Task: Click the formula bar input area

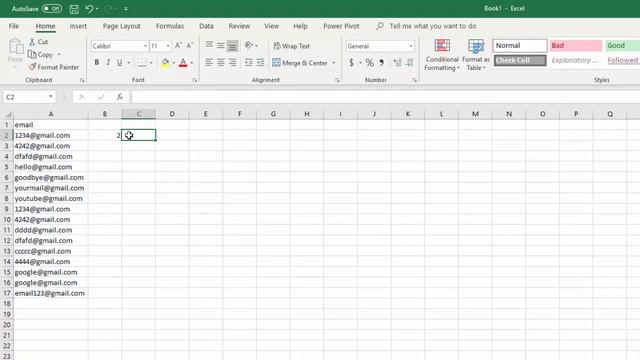Action: pos(385,97)
